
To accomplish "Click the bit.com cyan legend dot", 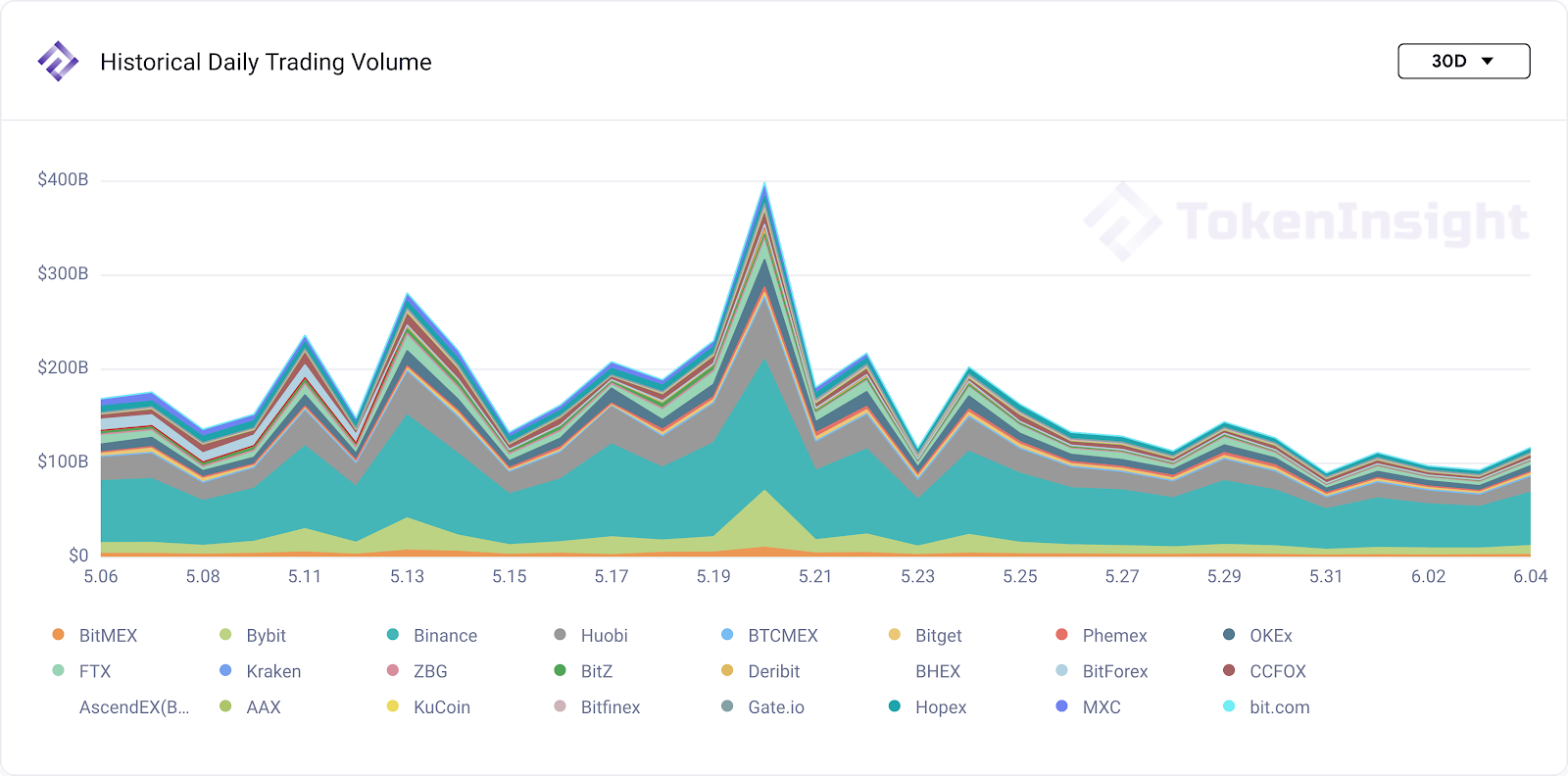I will [1229, 705].
